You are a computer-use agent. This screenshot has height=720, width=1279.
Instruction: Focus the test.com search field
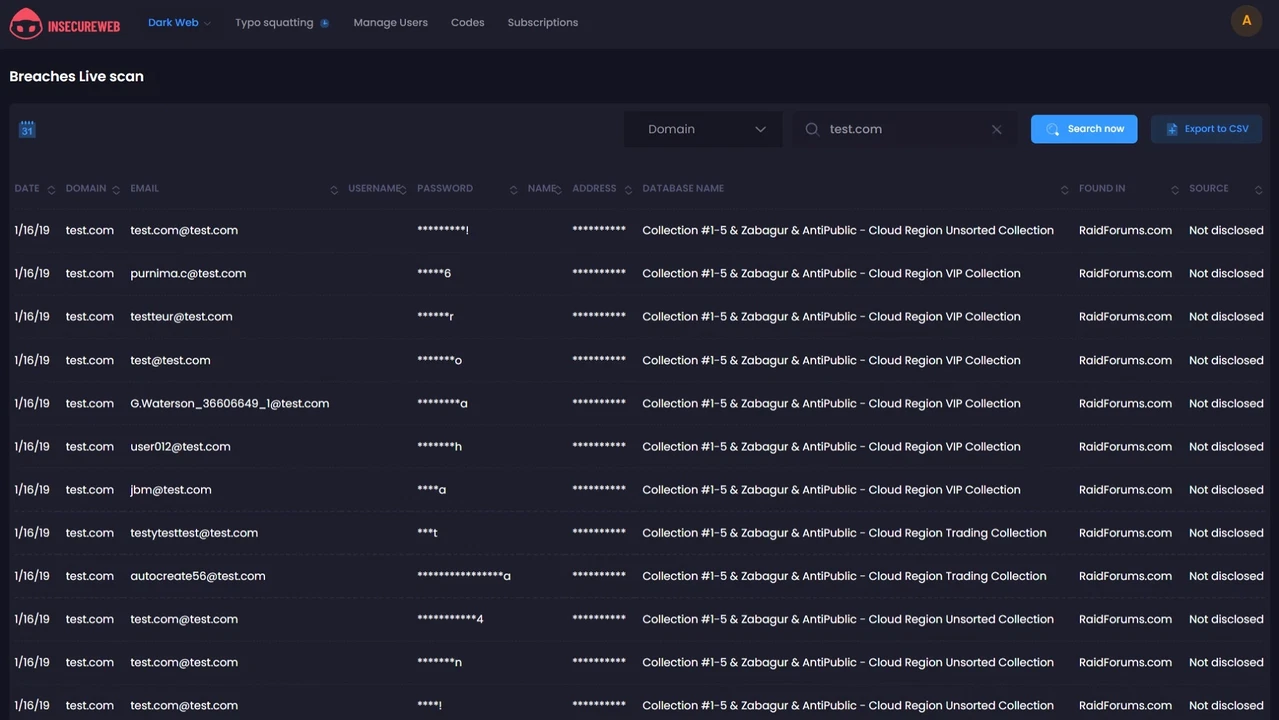click(900, 129)
